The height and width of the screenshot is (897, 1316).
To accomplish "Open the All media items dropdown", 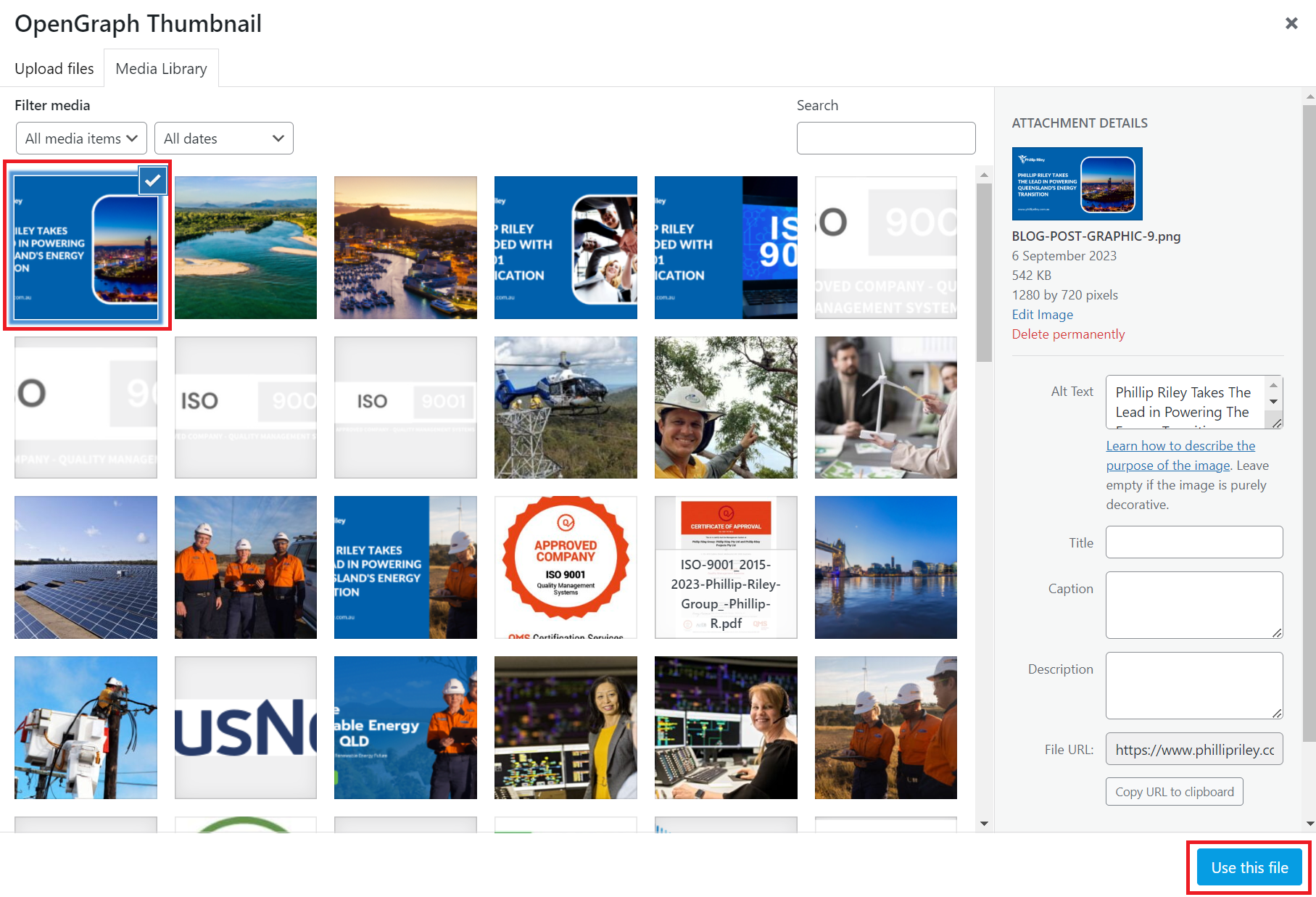I will point(81,139).
